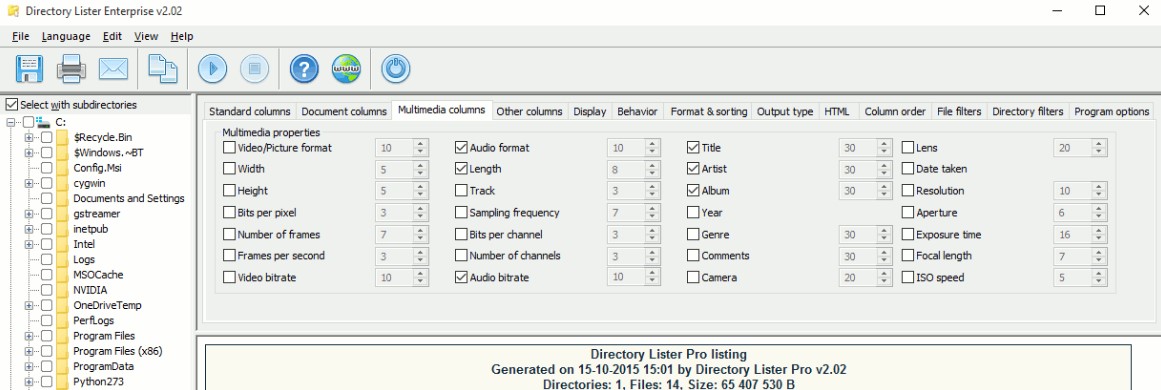
Task: Select the HTML tab
Action: point(837,111)
